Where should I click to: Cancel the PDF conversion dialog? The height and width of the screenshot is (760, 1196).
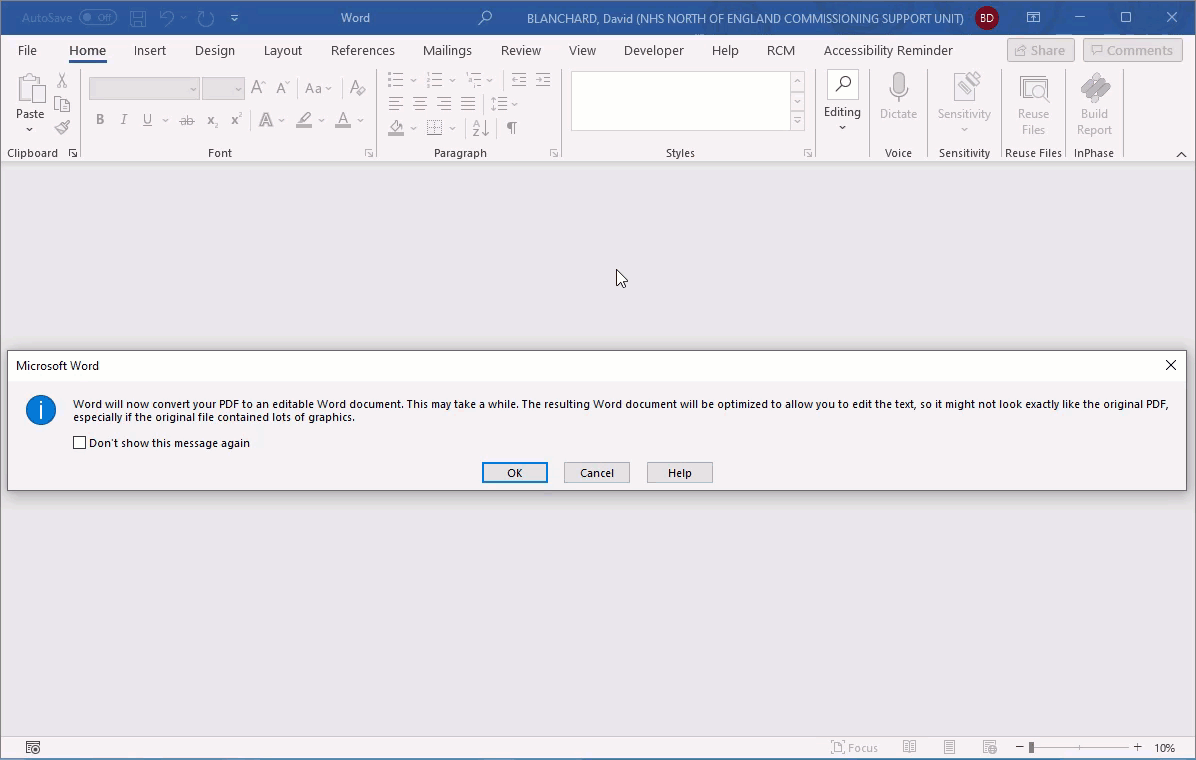tap(597, 473)
